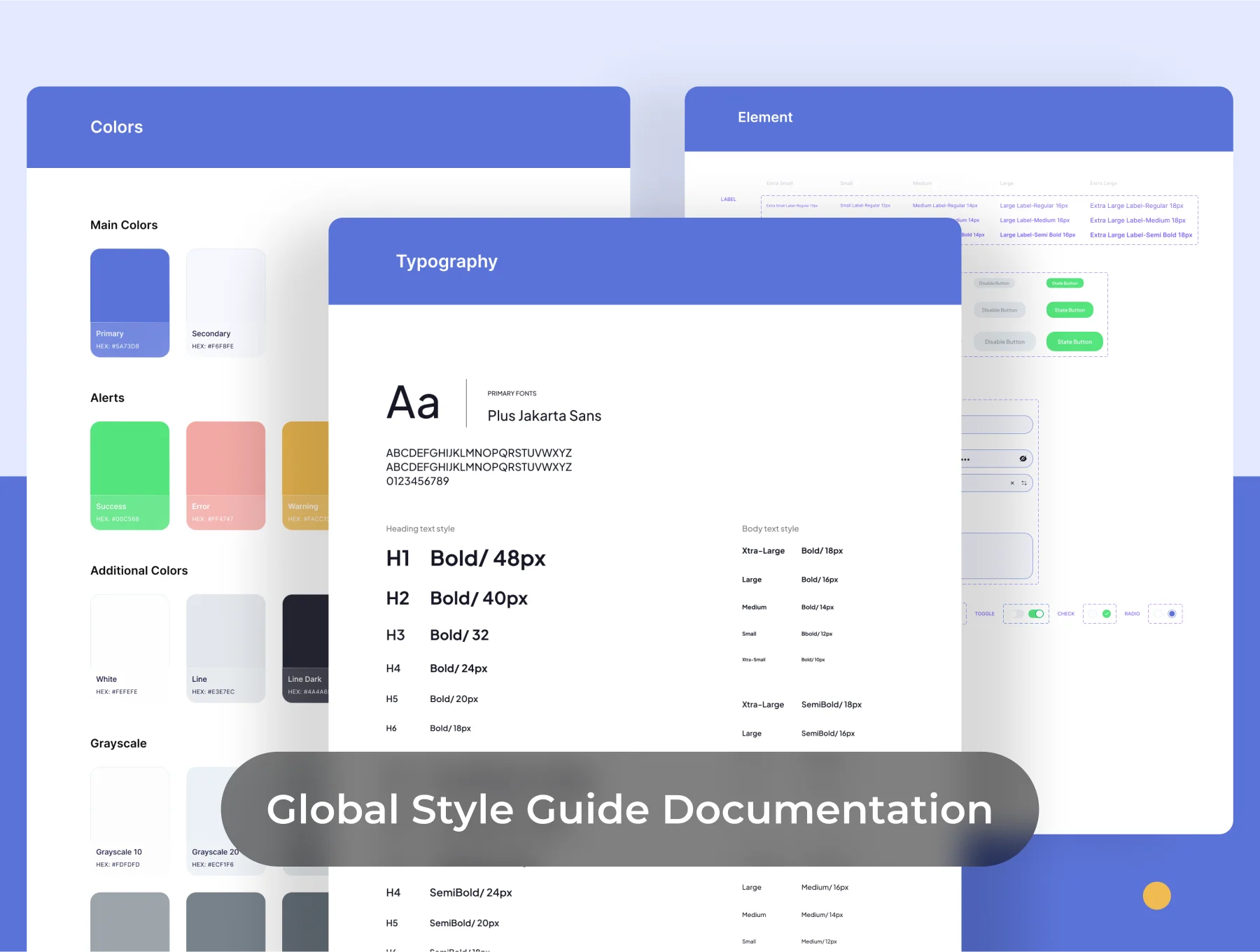Click the Additional Colors heading
This screenshot has width=1260, height=952.
(x=139, y=570)
